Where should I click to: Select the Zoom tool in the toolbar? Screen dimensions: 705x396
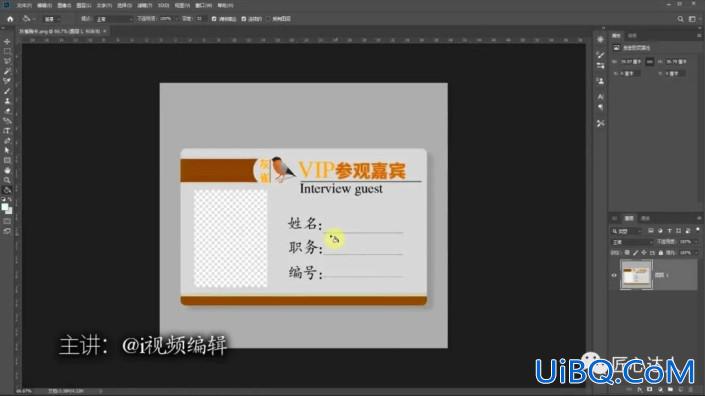(7, 180)
